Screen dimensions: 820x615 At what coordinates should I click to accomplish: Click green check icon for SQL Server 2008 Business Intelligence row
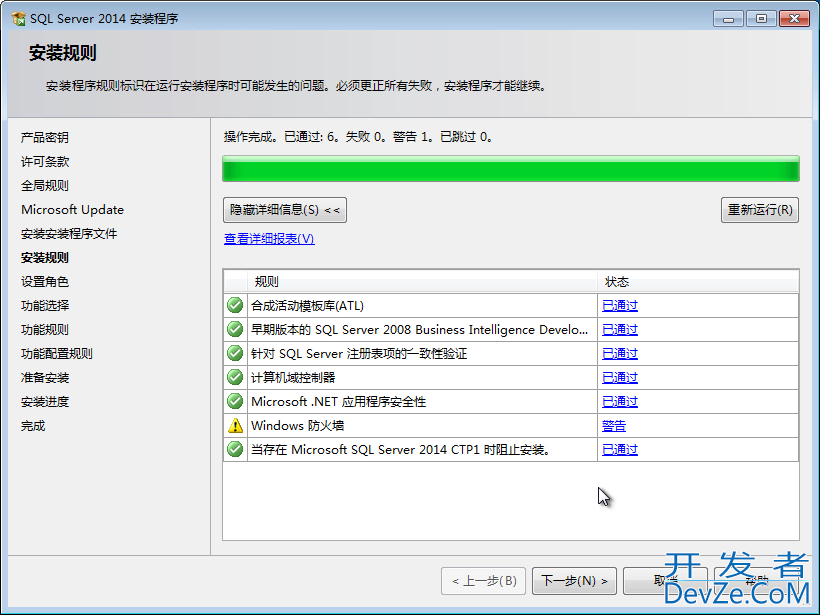point(235,329)
